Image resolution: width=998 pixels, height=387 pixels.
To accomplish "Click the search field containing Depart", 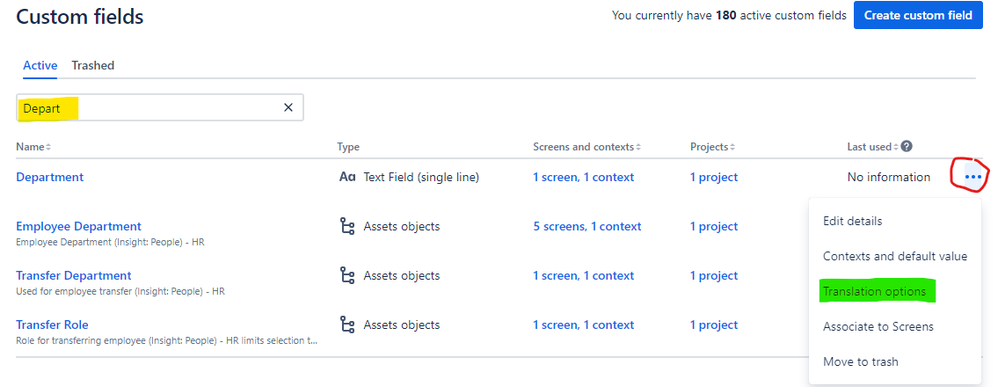I will point(159,108).
